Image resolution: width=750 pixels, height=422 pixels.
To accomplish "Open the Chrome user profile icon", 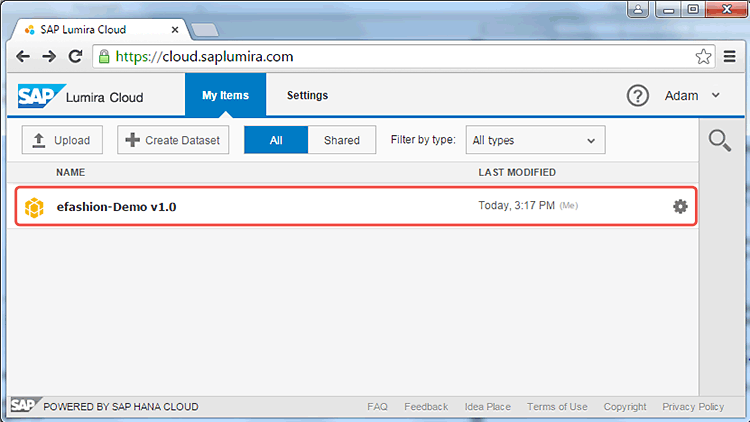I will [638, 10].
